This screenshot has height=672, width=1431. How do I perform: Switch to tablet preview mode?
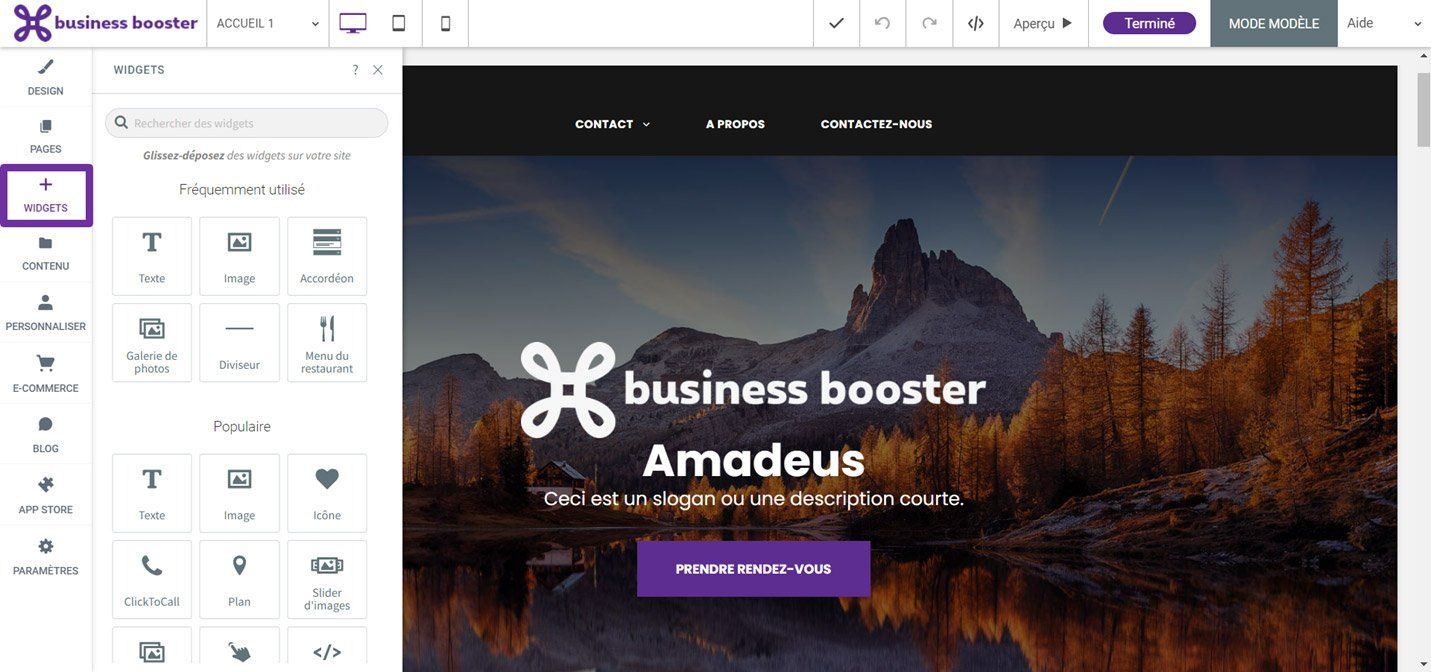(x=399, y=23)
